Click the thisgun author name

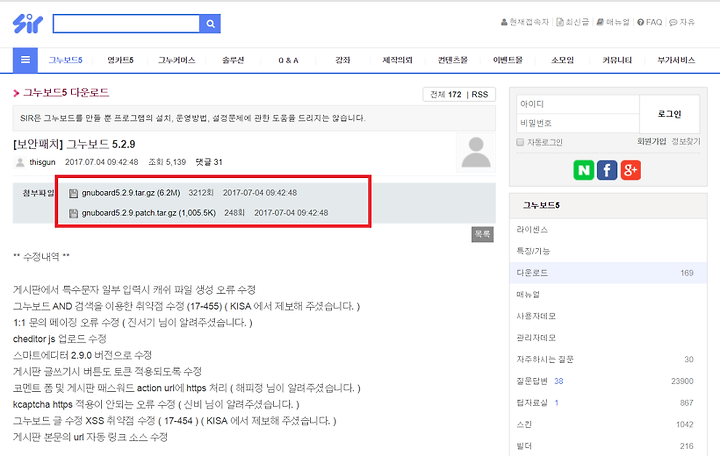click(42, 162)
